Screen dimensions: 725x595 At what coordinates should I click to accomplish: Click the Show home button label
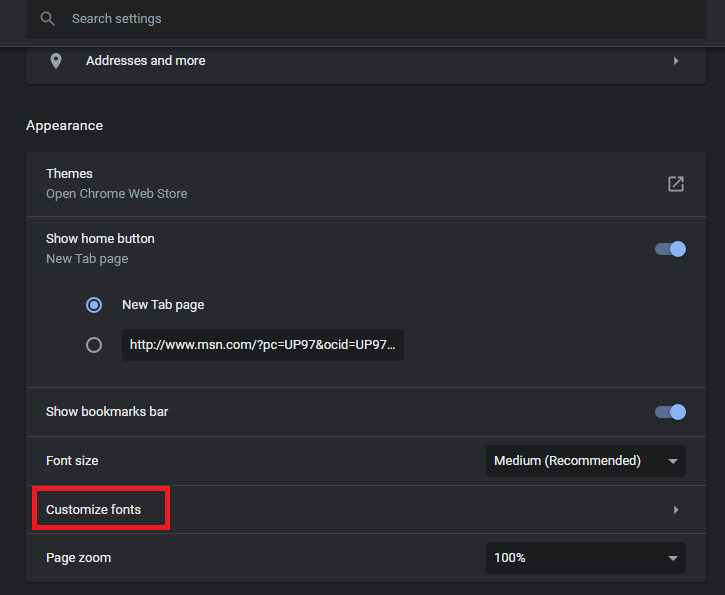coord(100,239)
